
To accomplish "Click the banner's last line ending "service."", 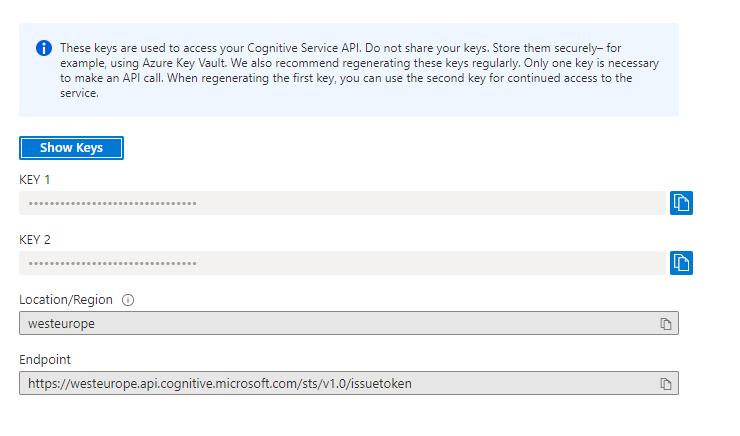I will tap(79, 94).
